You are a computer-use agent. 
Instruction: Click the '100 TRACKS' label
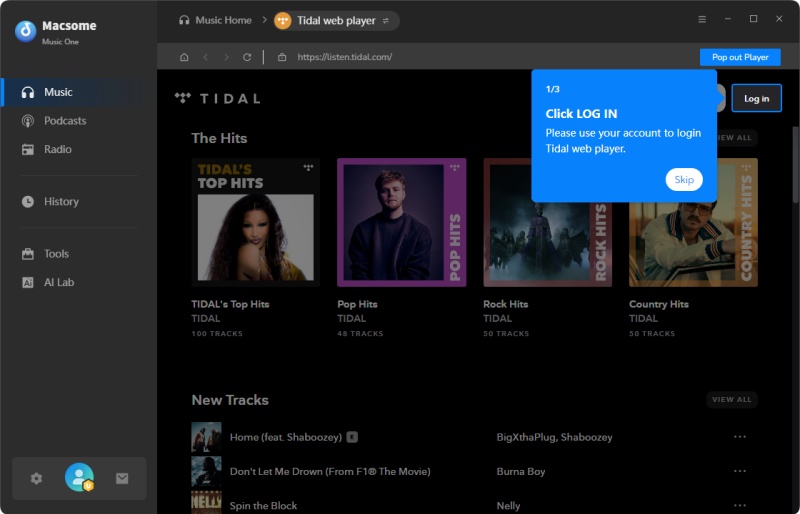[217, 334]
